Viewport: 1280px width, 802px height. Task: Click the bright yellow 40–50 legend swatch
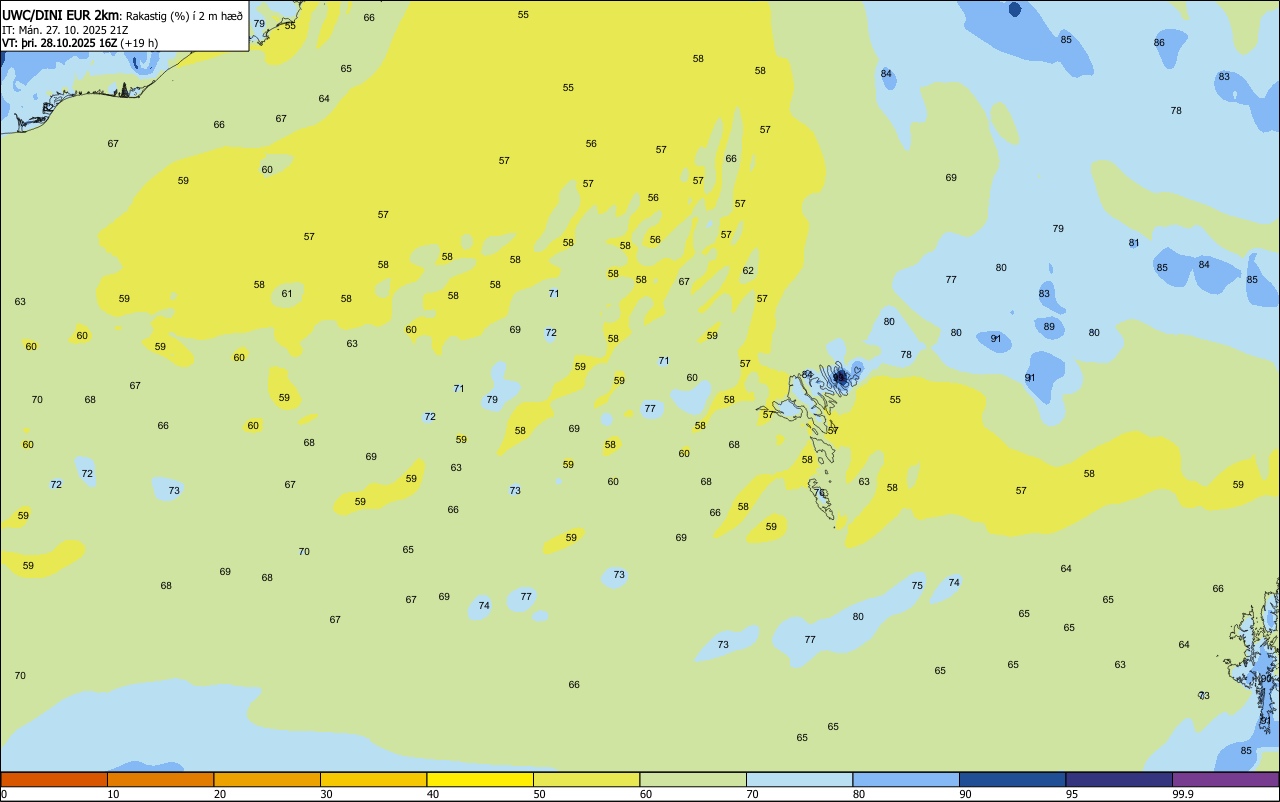(x=480, y=779)
